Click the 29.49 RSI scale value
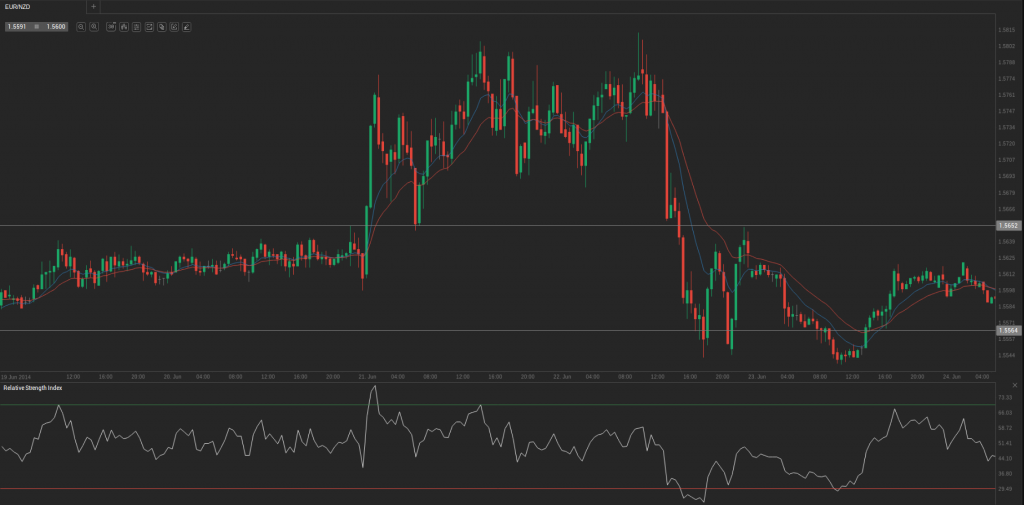Screen dimensions: 1024x505 [x=1006, y=489]
